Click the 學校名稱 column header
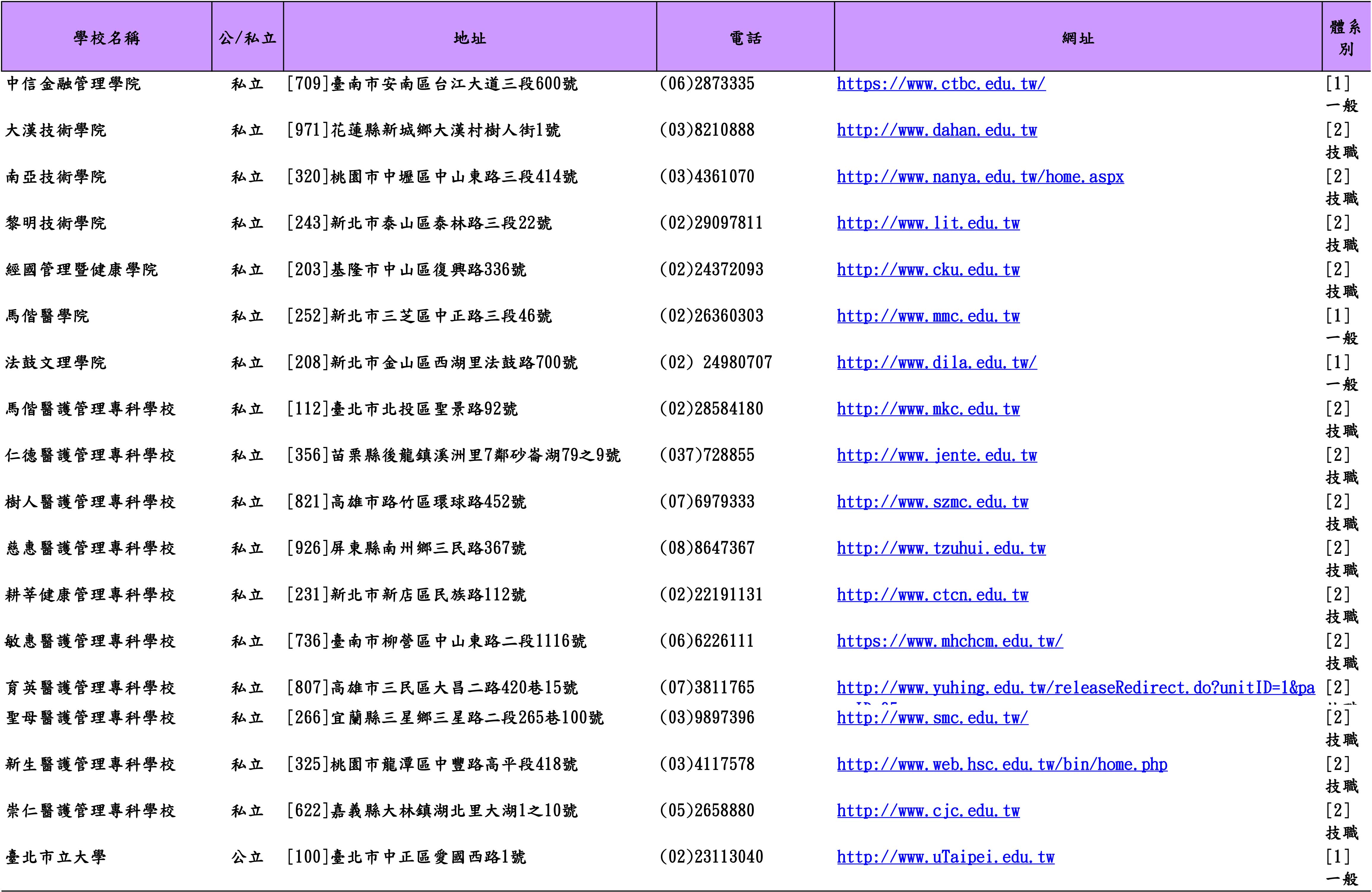The height and width of the screenshot is (892, 1372). pyautogui.click(x=107, y=38)
